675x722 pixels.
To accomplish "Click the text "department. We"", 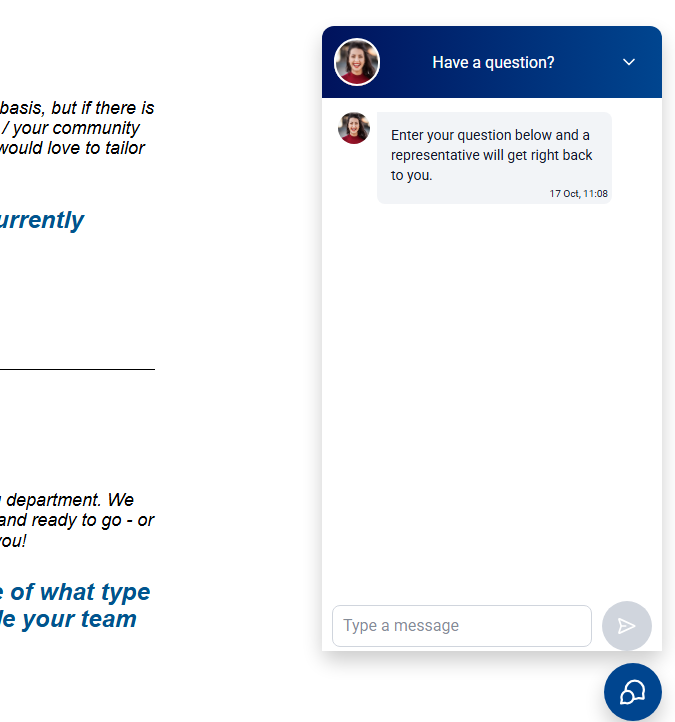I will pyautogui.click(x=69, y=499).
